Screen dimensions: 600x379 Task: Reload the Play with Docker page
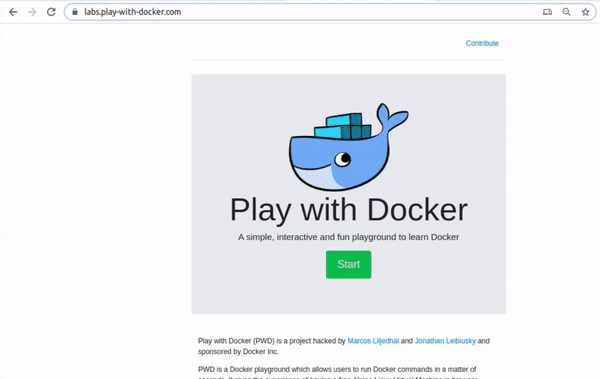[x=51, y=12]
